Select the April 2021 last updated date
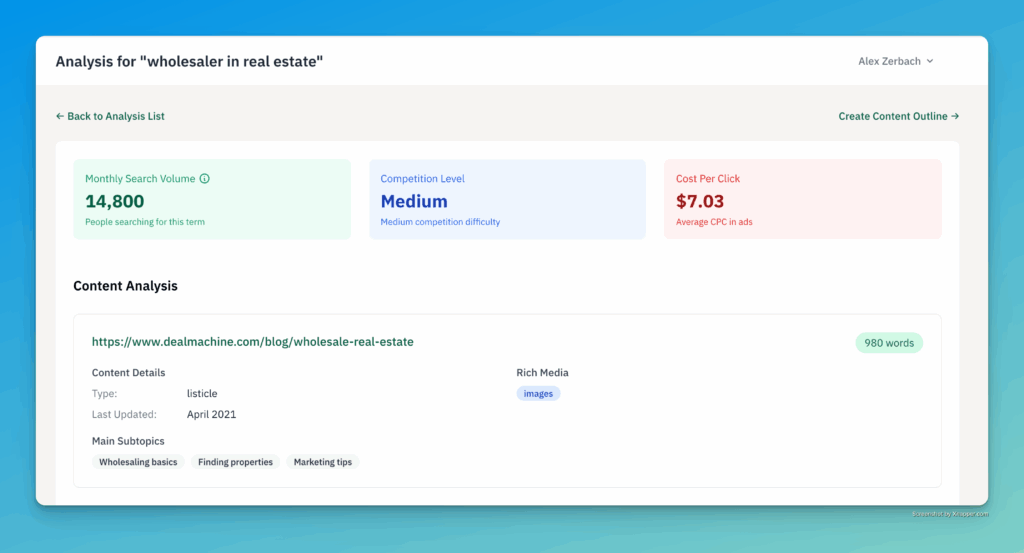Screen dimensions: 1024x553 click(x=211, y=414)
